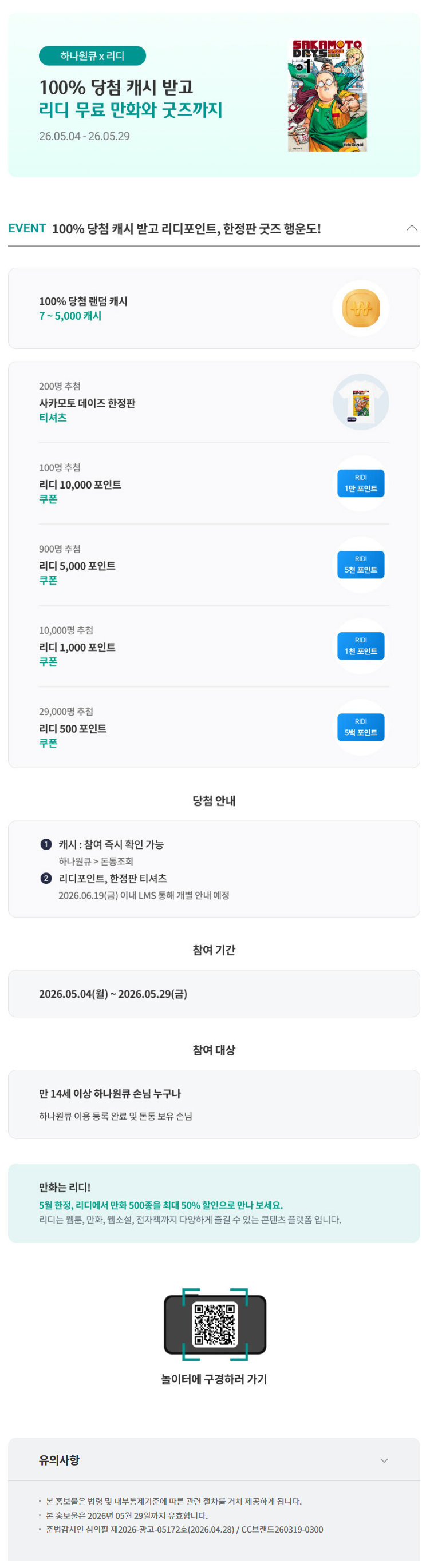Click the numbered circle 1 by 캐시
The height and width of the screenshot is (1568, 430).
[46, 844]
